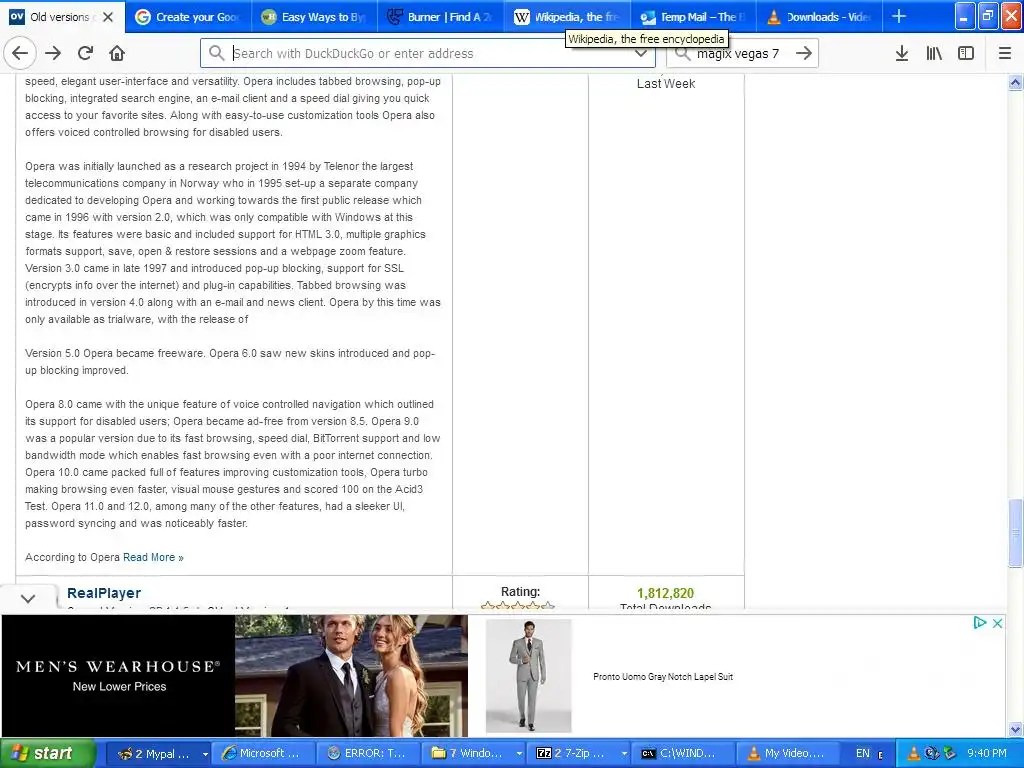Collapse the bottom ad chevron
This screenshot has width=1024, height=768.
tap(27, 598)
